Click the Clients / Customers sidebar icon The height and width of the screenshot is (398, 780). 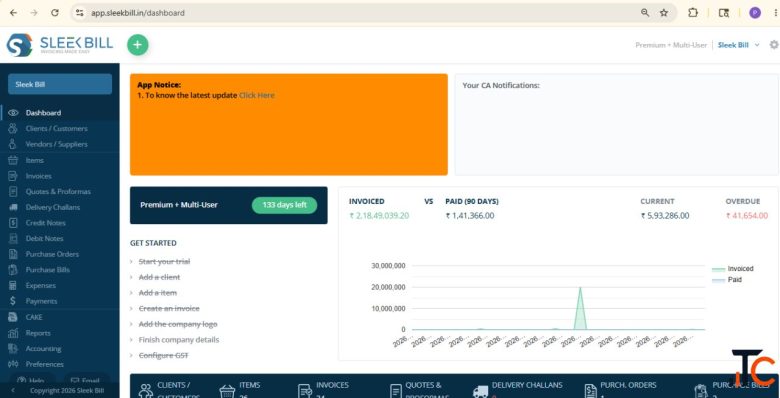13,128
